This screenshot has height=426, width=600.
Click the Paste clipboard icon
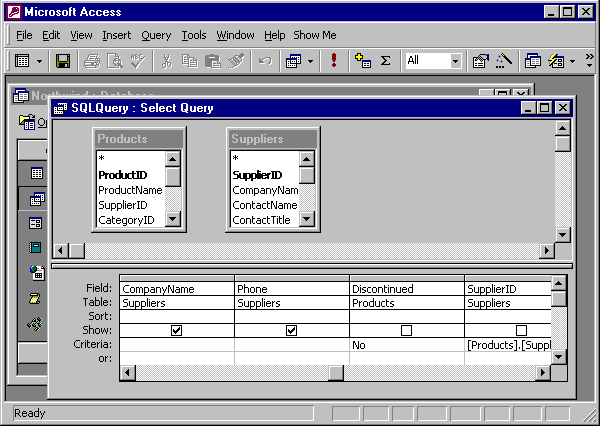click(212, 61)
